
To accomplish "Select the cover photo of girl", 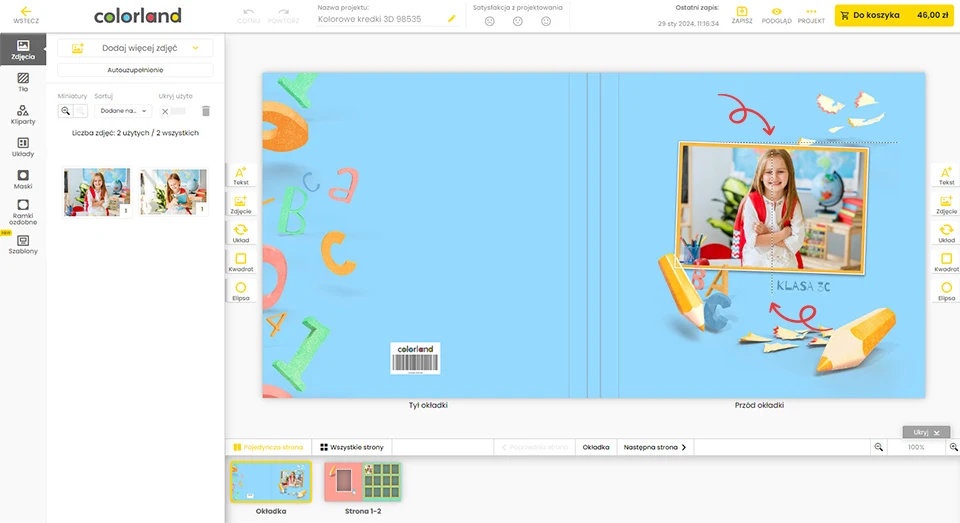I will click(x=772, y=208).
